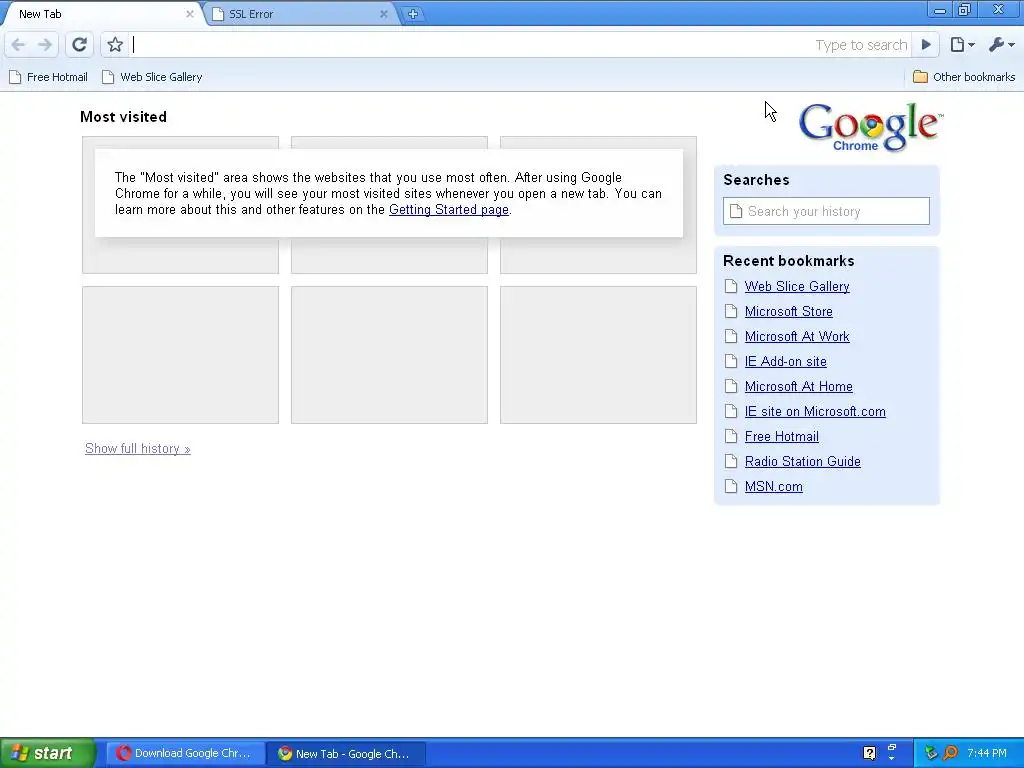Switch to Download Google Chrome taskbar window

185,753
